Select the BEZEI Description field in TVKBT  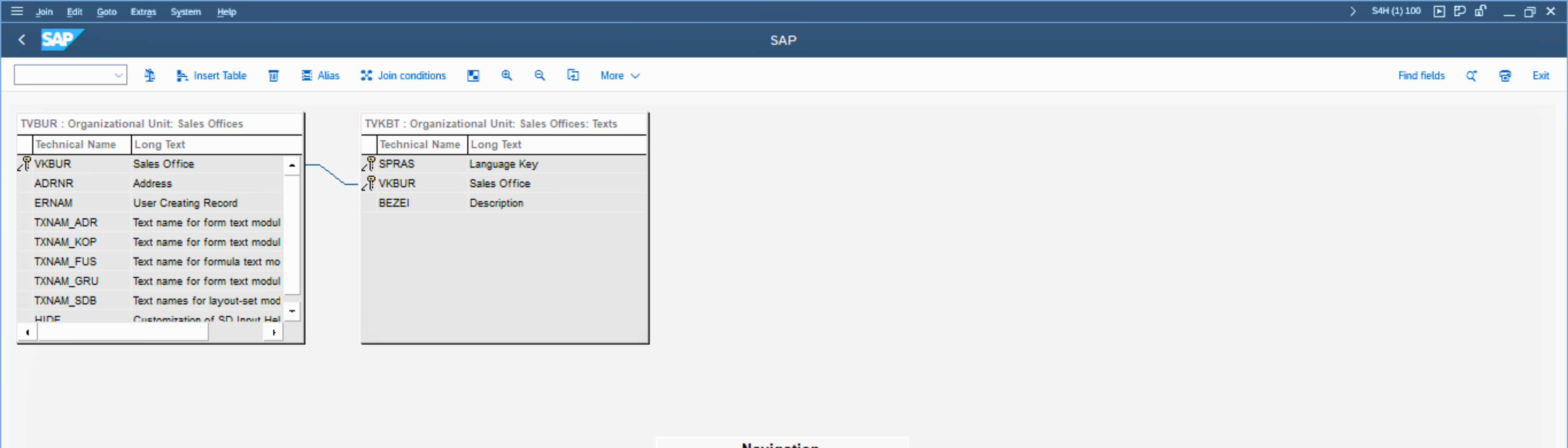(495, 202)
